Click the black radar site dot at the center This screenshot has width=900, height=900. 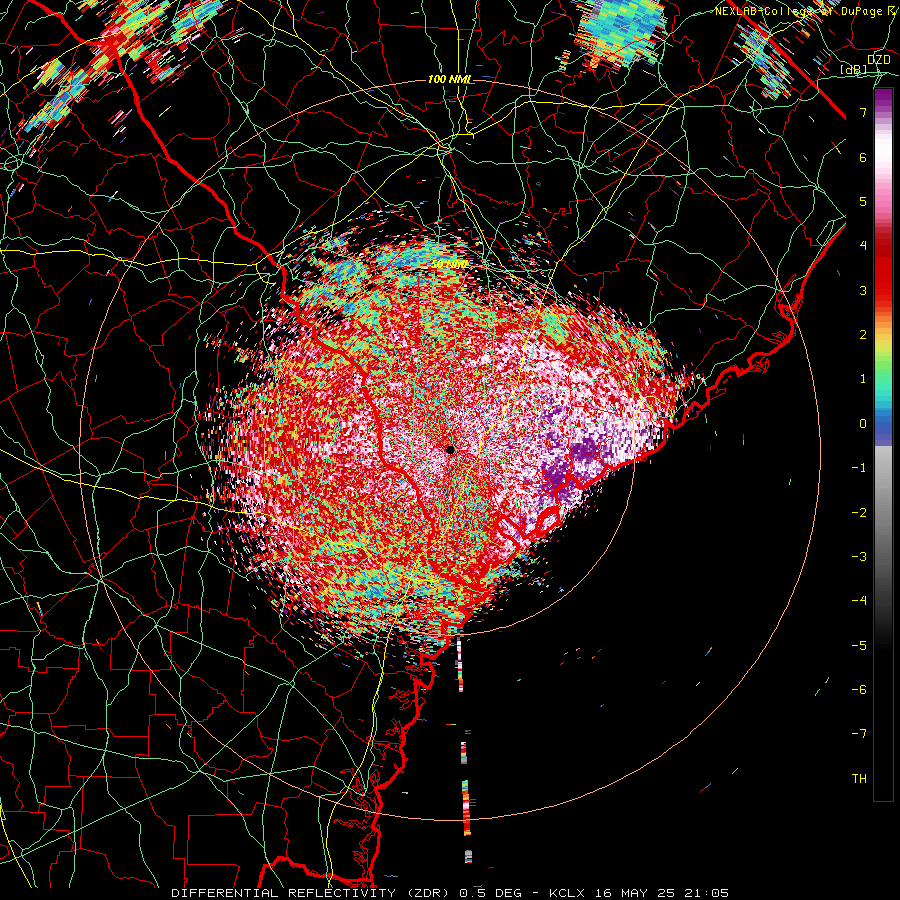(x=451, y=449)
